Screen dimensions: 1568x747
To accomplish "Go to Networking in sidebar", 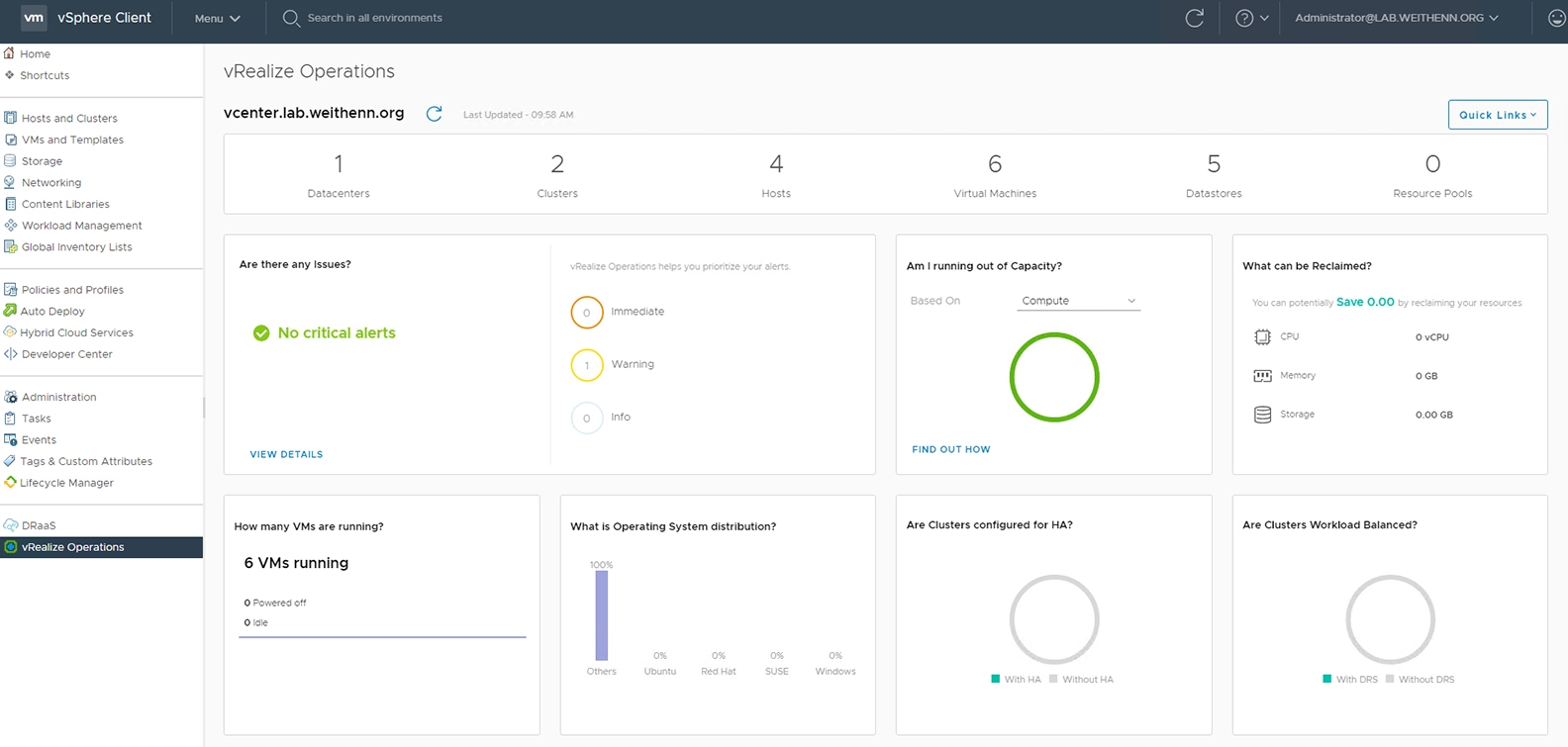I will tap(51, 182).
